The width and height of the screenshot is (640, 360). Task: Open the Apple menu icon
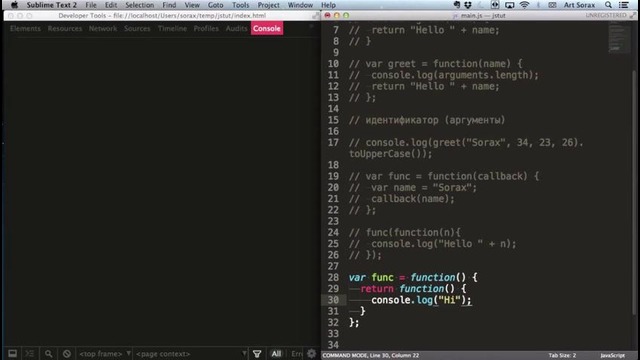click(x=14, y=5)
